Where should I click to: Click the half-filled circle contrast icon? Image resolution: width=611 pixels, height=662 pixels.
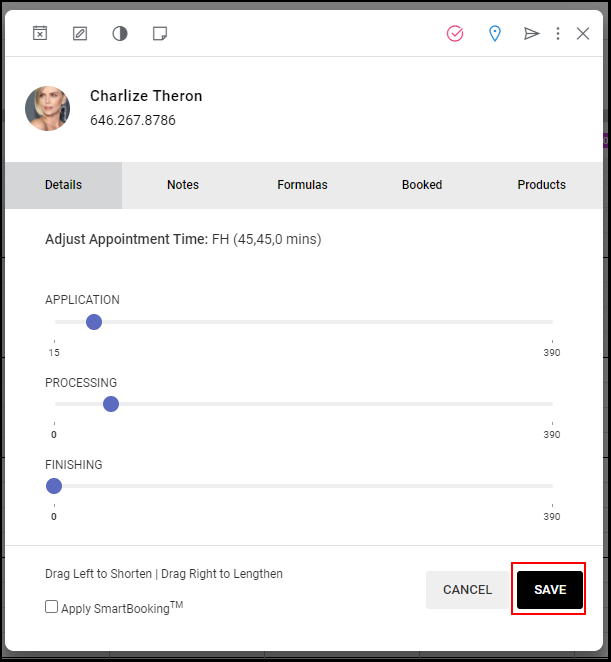tap(120, 33)
